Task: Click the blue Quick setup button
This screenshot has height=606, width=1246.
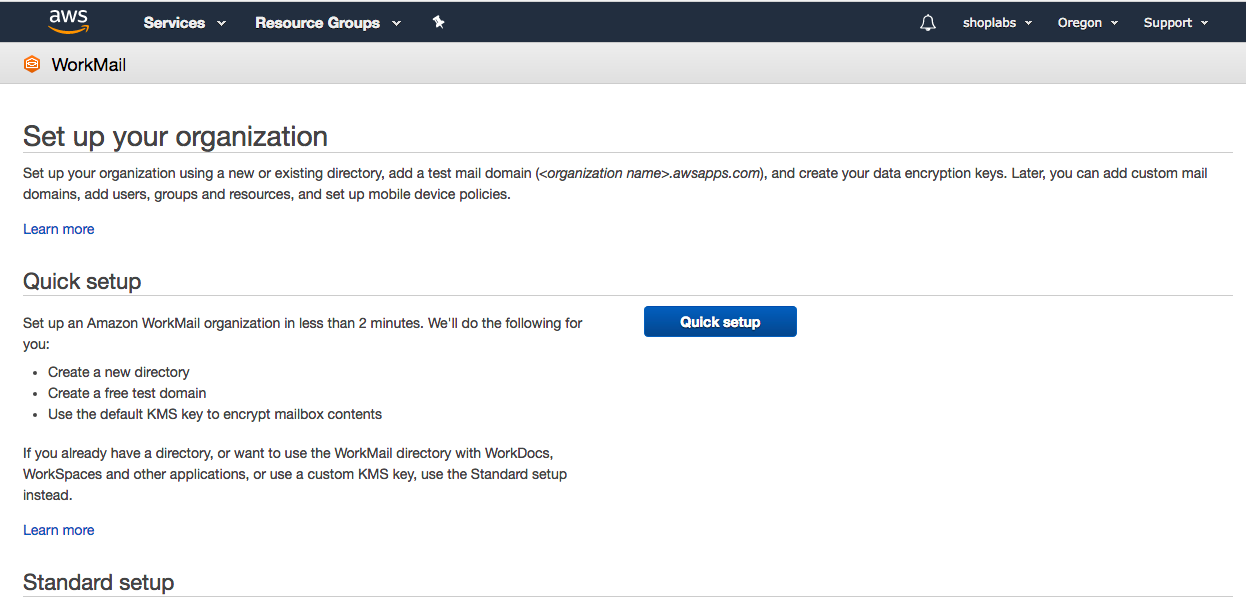Action: 720,322
